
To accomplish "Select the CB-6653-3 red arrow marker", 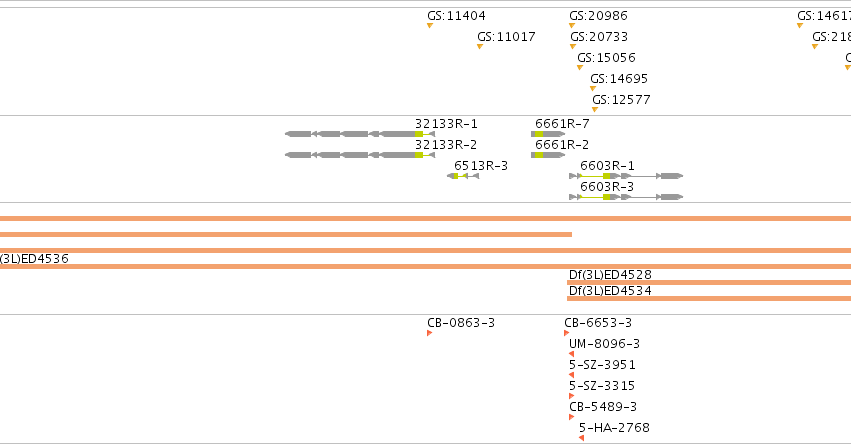I will pyautogui.click(x=567, y=333).
